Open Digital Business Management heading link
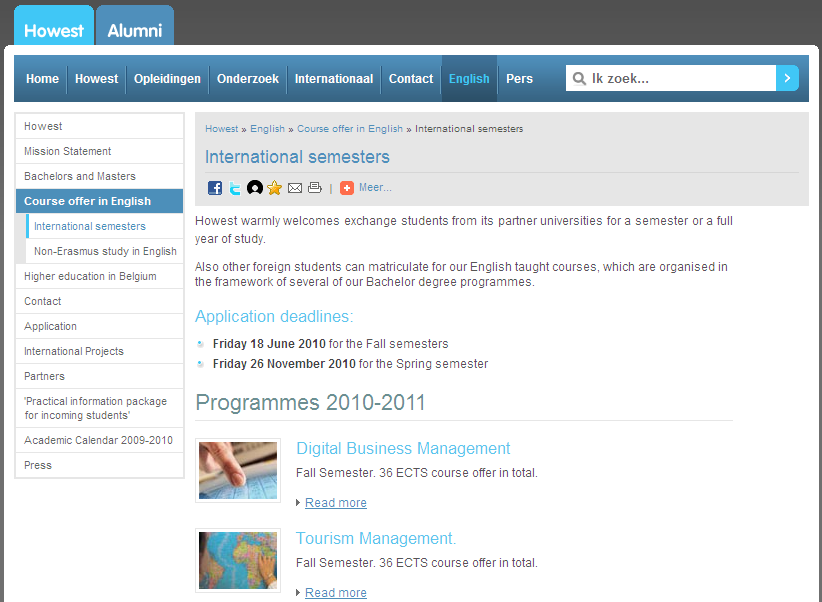The image size is (822, 602). click(x=403, y=448)
